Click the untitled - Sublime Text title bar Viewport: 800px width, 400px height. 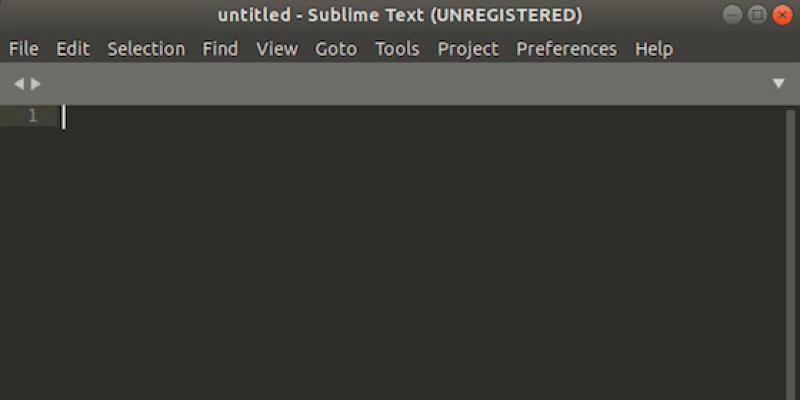click(x=400, y=15)
